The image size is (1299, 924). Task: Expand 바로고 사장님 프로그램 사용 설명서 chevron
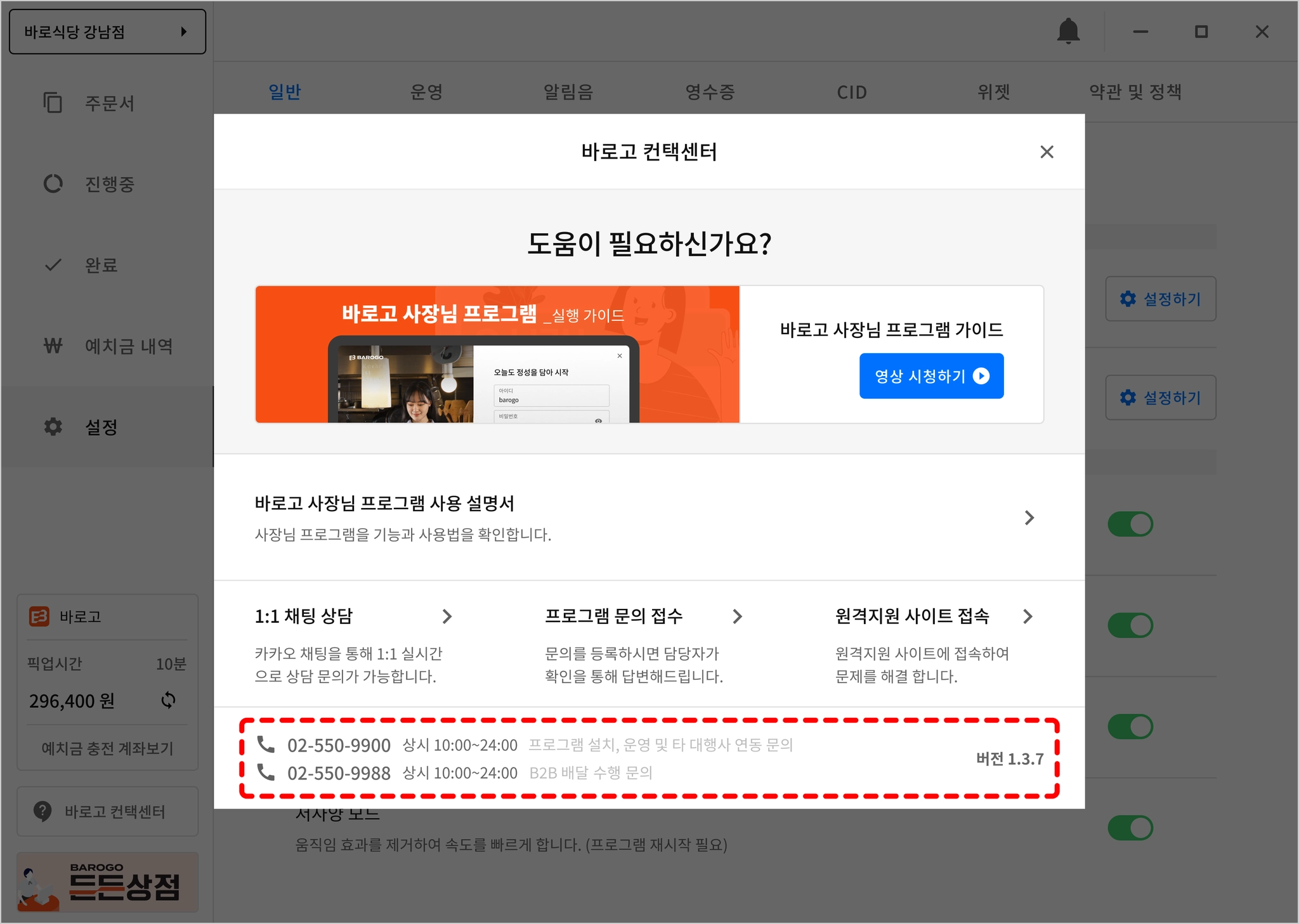click(x=1029, y=518)
